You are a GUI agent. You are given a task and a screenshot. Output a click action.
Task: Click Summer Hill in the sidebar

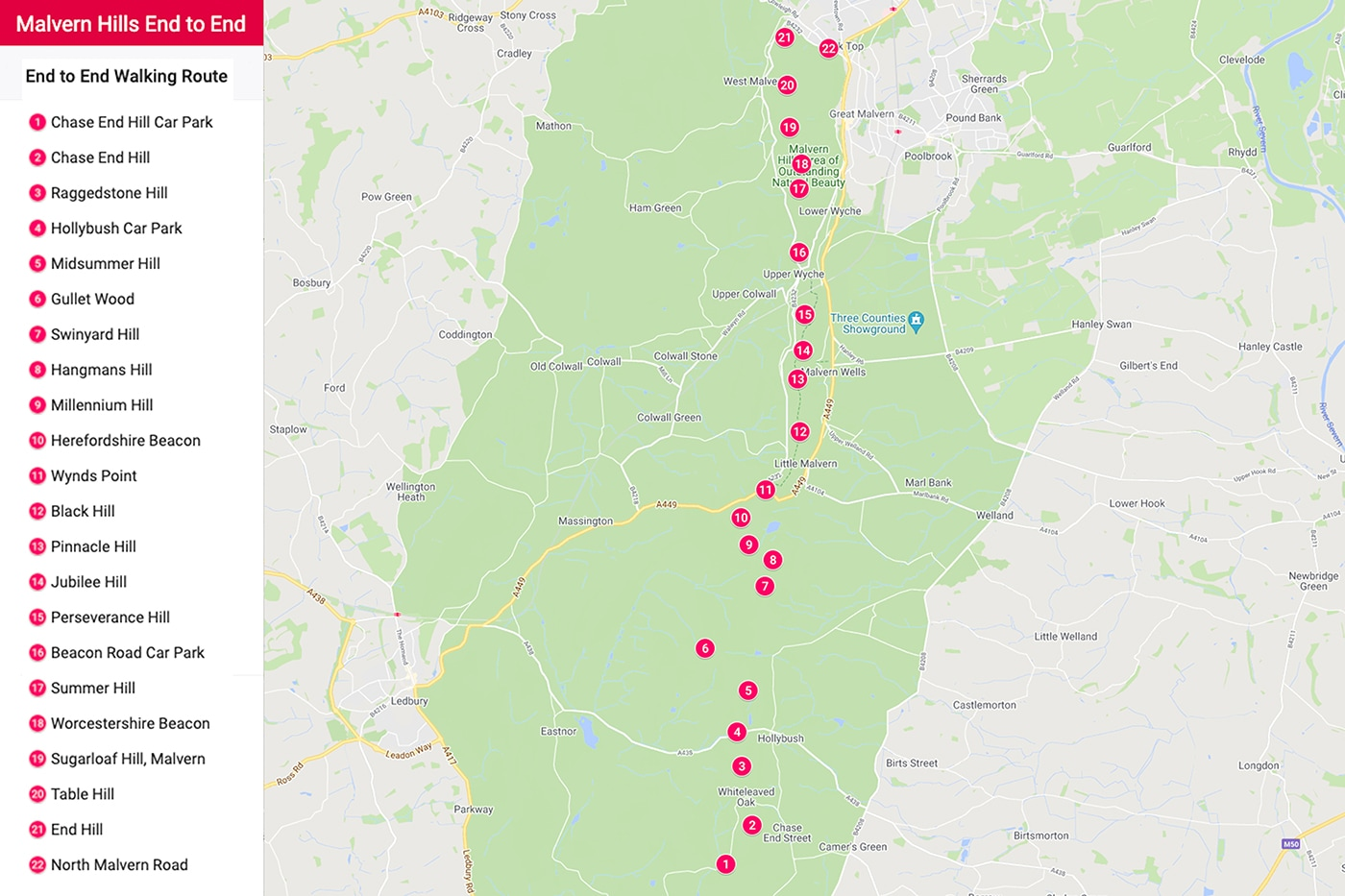pyautogui.click(x=93, y=688)
